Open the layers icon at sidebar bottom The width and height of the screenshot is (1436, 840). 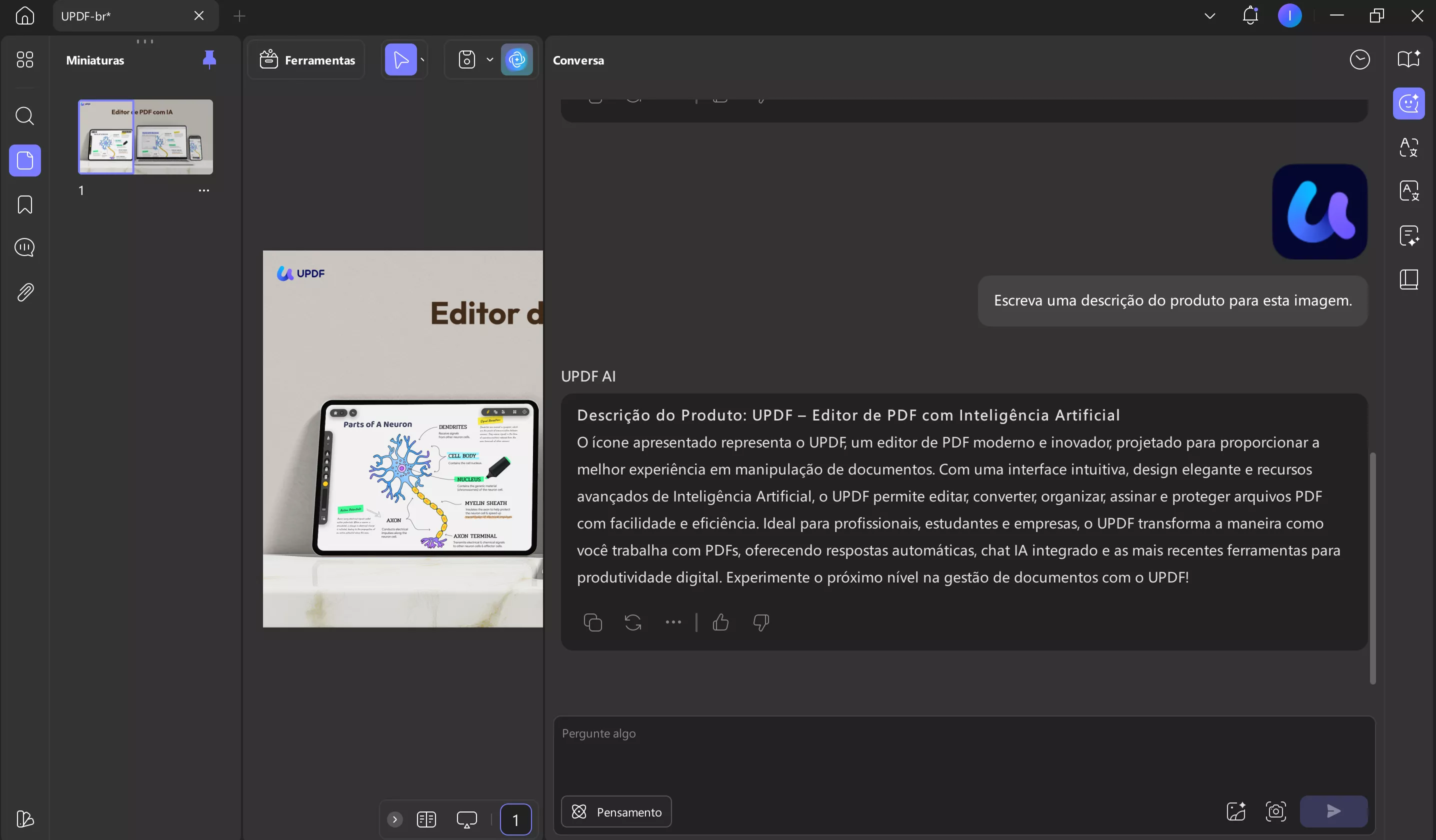(24, 819)
